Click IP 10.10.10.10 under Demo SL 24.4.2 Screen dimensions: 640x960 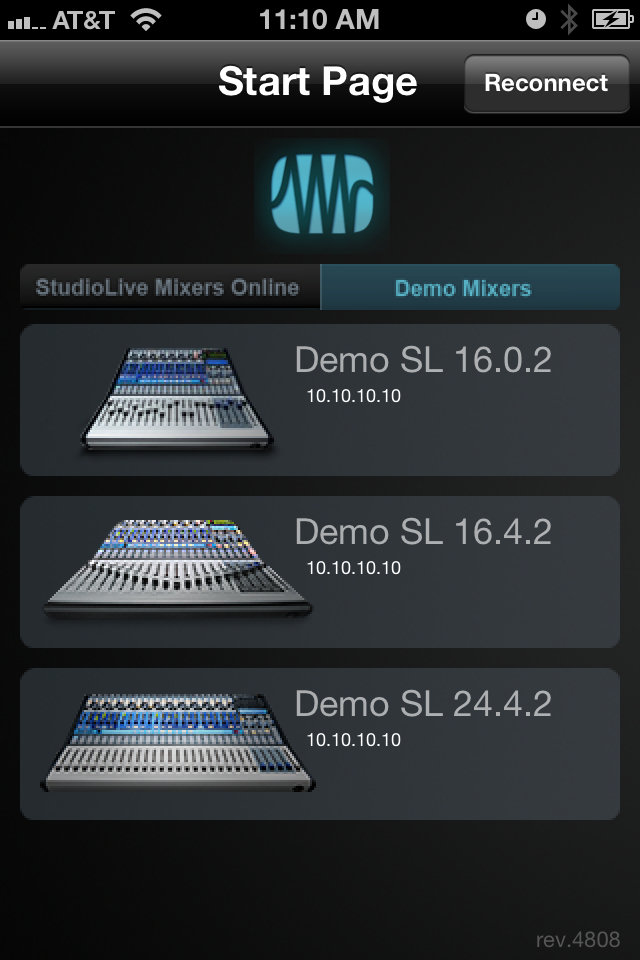353,740
